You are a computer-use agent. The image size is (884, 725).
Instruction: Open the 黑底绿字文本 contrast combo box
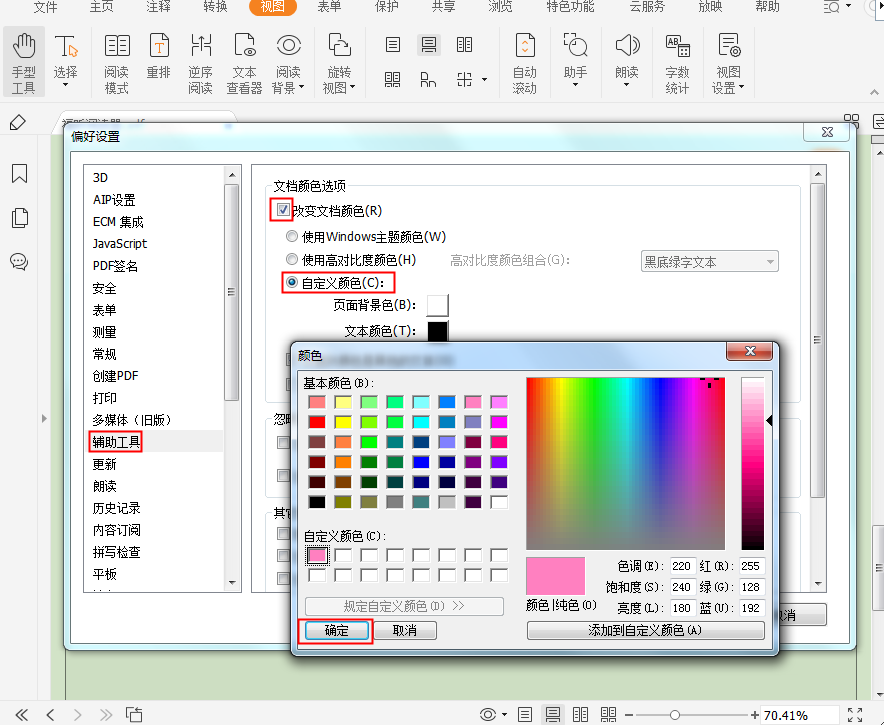pos(710,260)
